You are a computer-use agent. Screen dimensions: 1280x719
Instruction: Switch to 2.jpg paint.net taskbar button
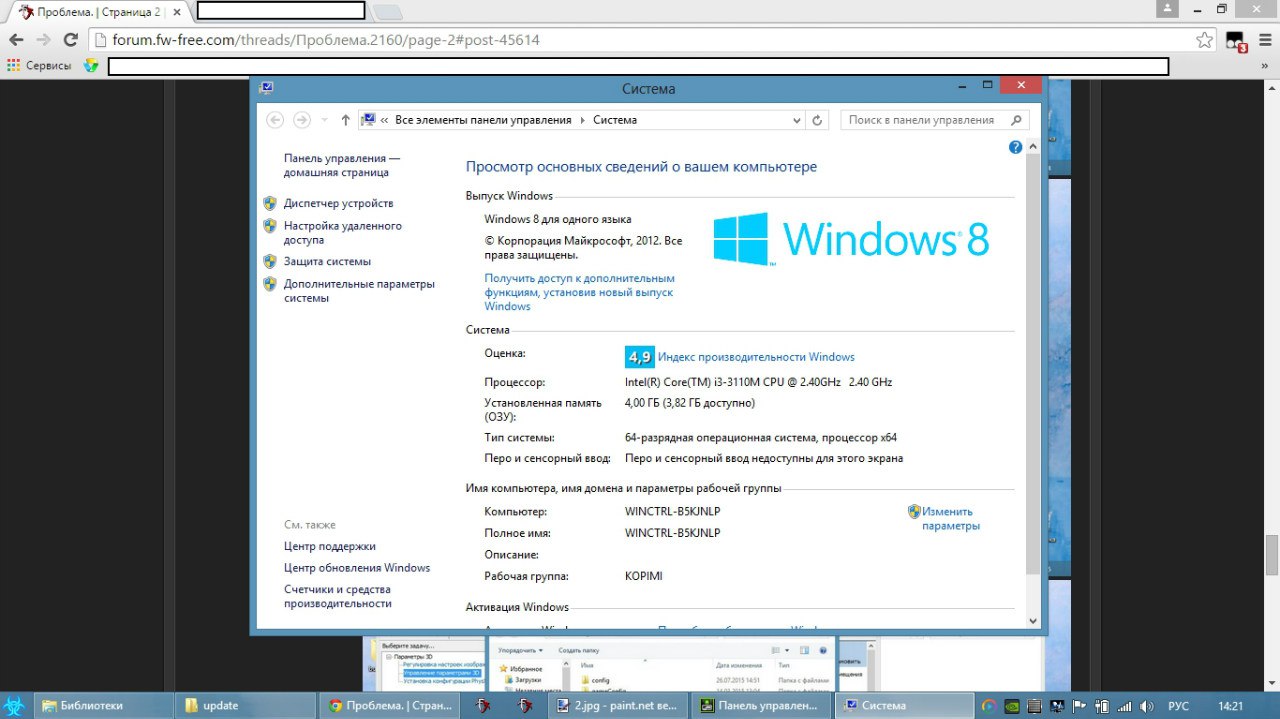(619, 705)
